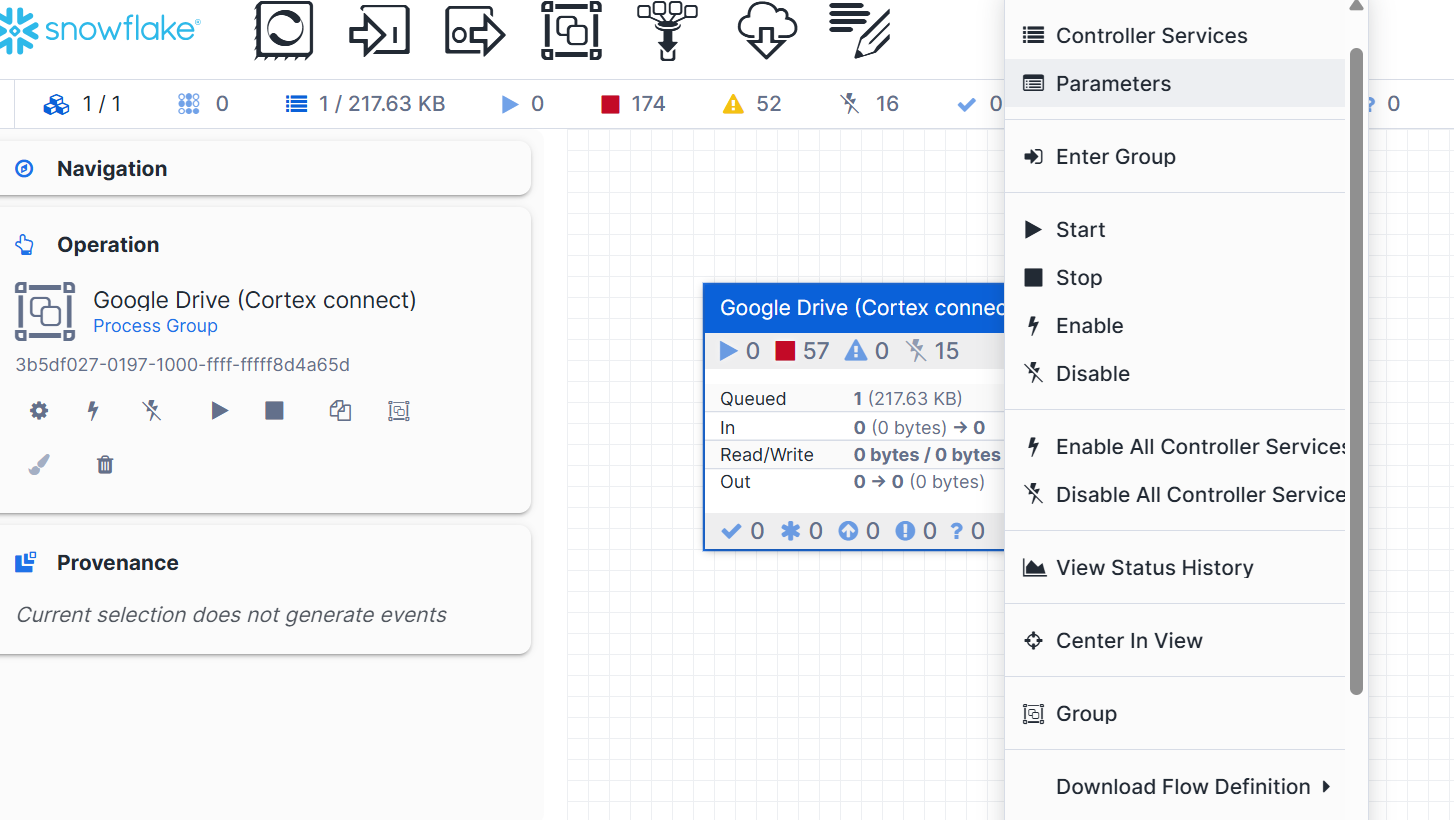Choose Enable All Controller Services menu entry
The image size is (1454, 820).
(x=1174, y=447)
